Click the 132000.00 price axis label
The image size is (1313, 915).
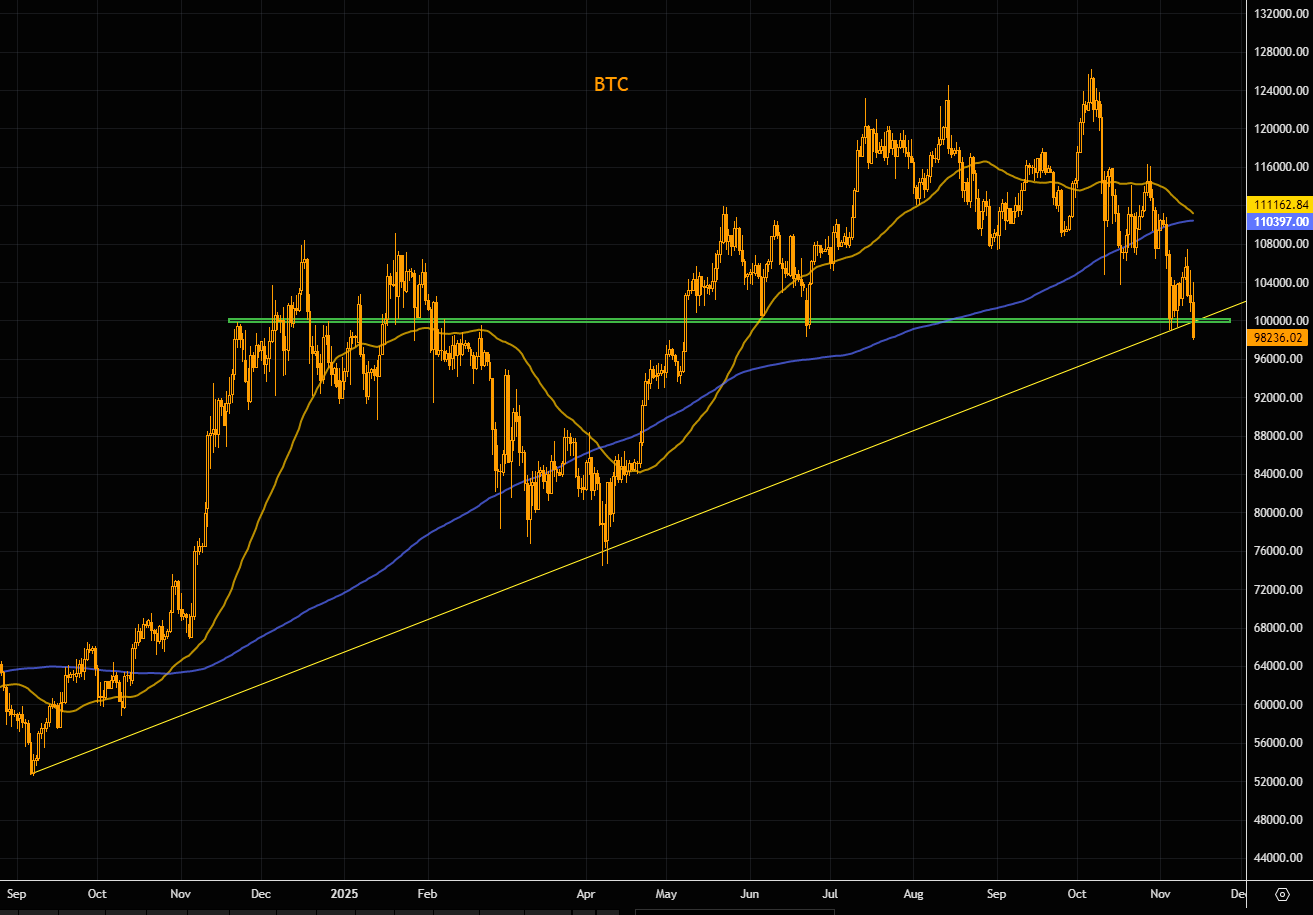(x=1278, y=14)
